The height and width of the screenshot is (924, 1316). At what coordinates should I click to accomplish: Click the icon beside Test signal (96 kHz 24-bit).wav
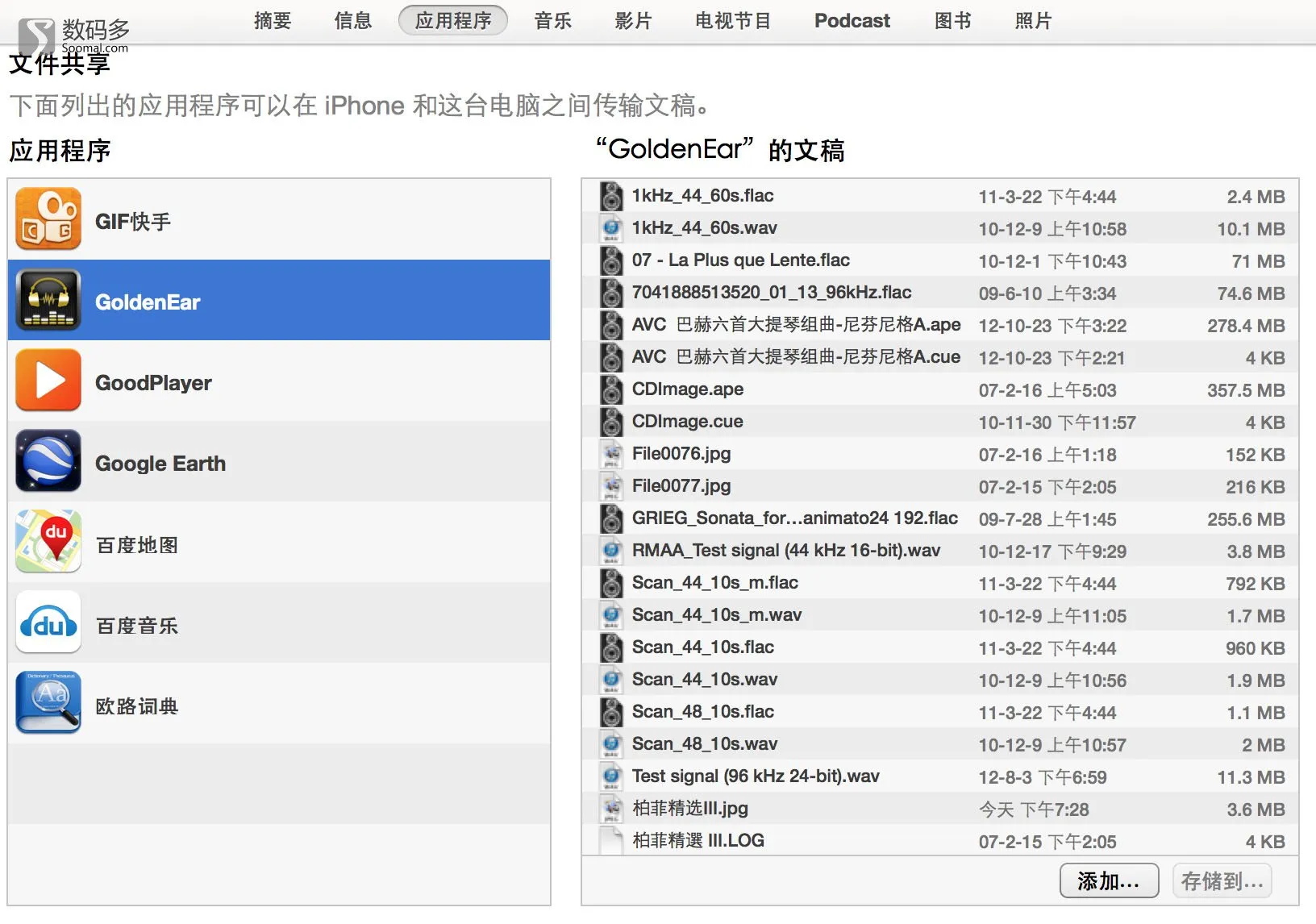(612, 776)
